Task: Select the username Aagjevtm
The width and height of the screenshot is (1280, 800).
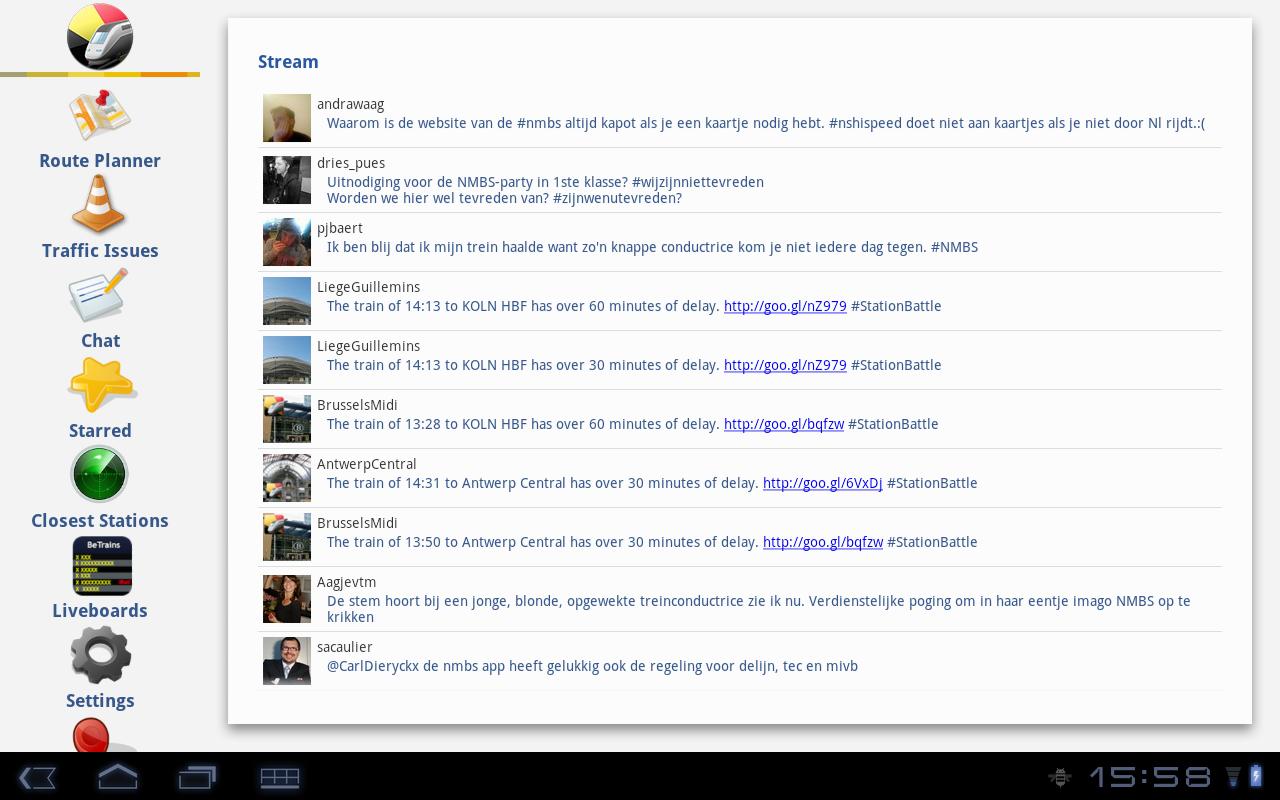Action: click(347, 582)
